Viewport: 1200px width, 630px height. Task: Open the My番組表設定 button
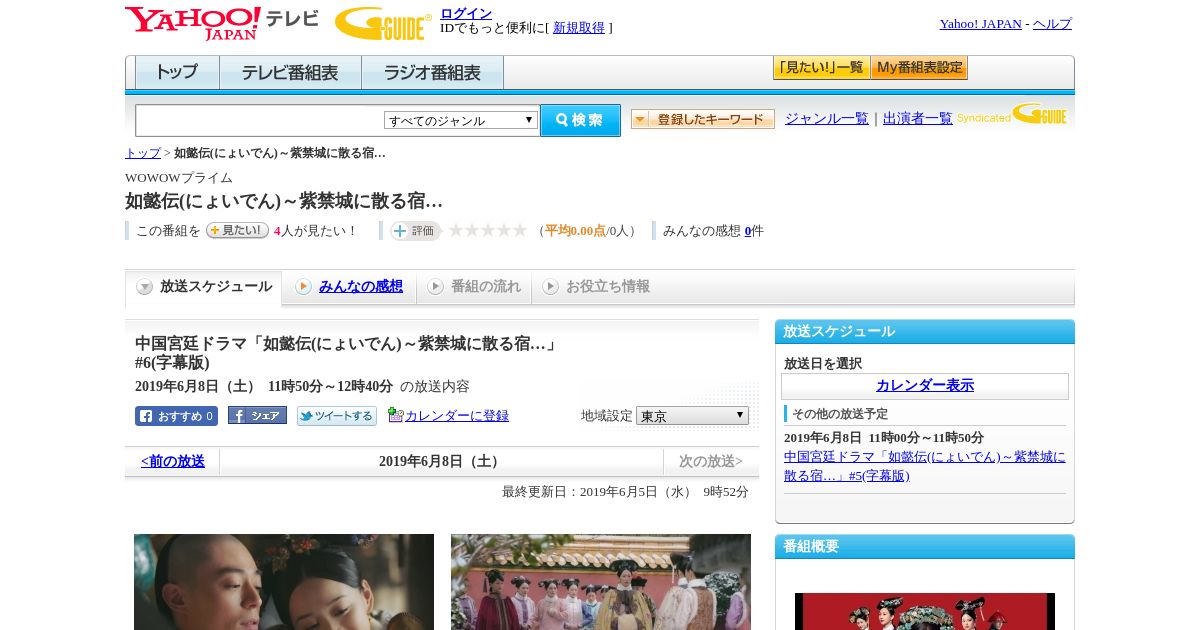point(919,68)
